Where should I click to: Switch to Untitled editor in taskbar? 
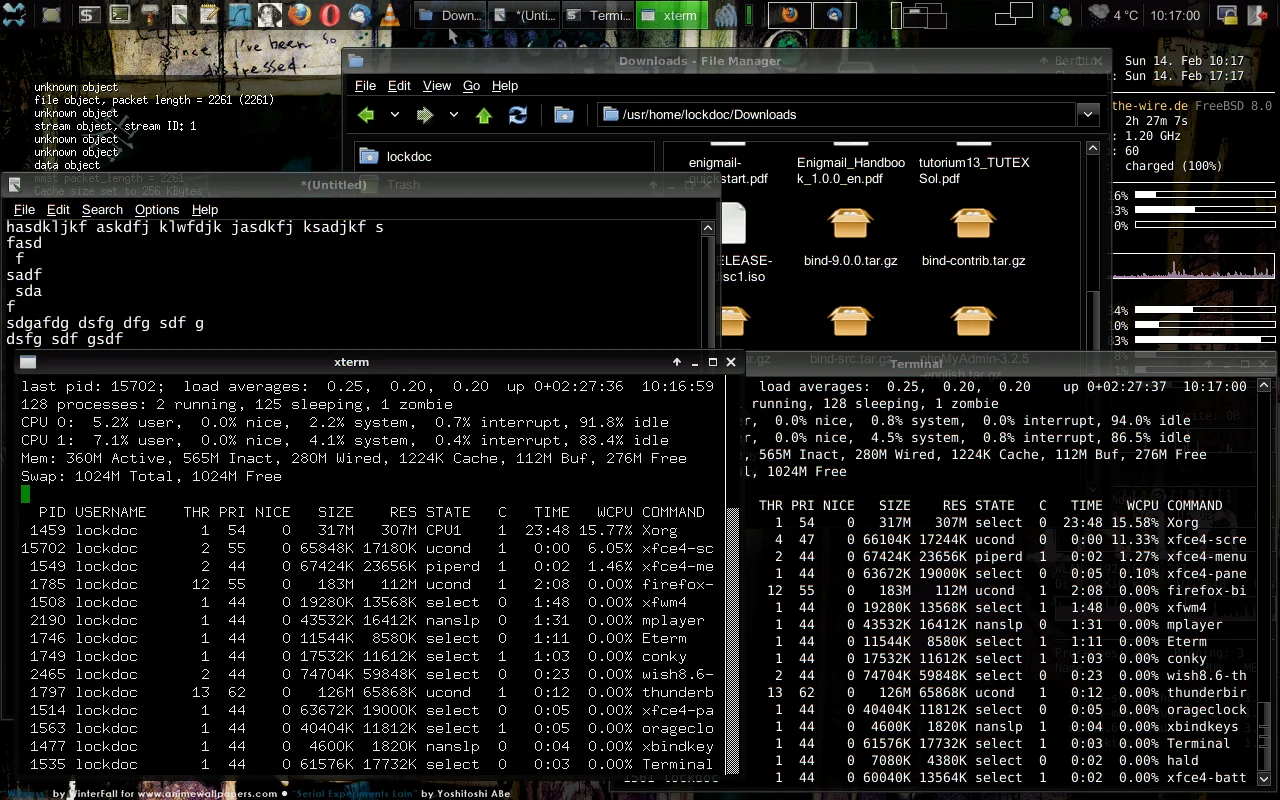(524, 15)
